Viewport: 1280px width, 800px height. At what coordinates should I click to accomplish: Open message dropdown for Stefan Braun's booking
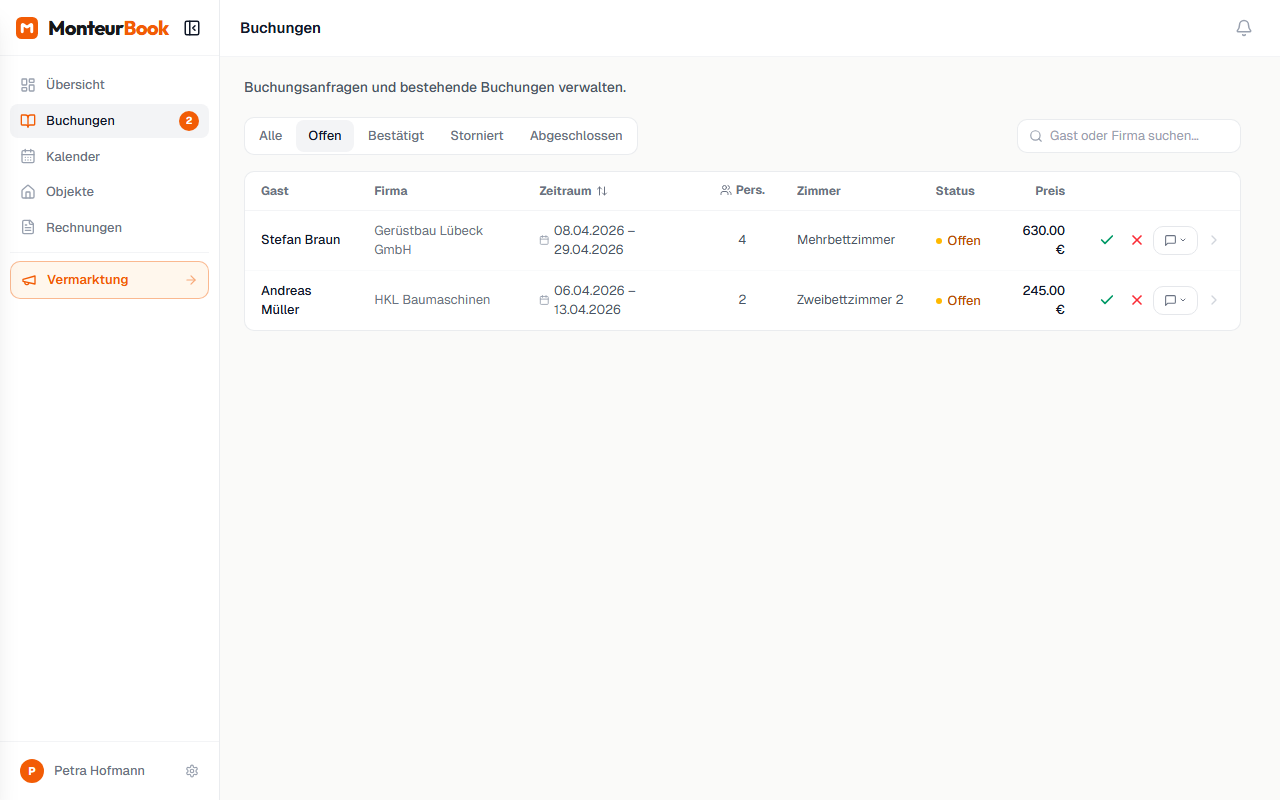point(1175,240)
